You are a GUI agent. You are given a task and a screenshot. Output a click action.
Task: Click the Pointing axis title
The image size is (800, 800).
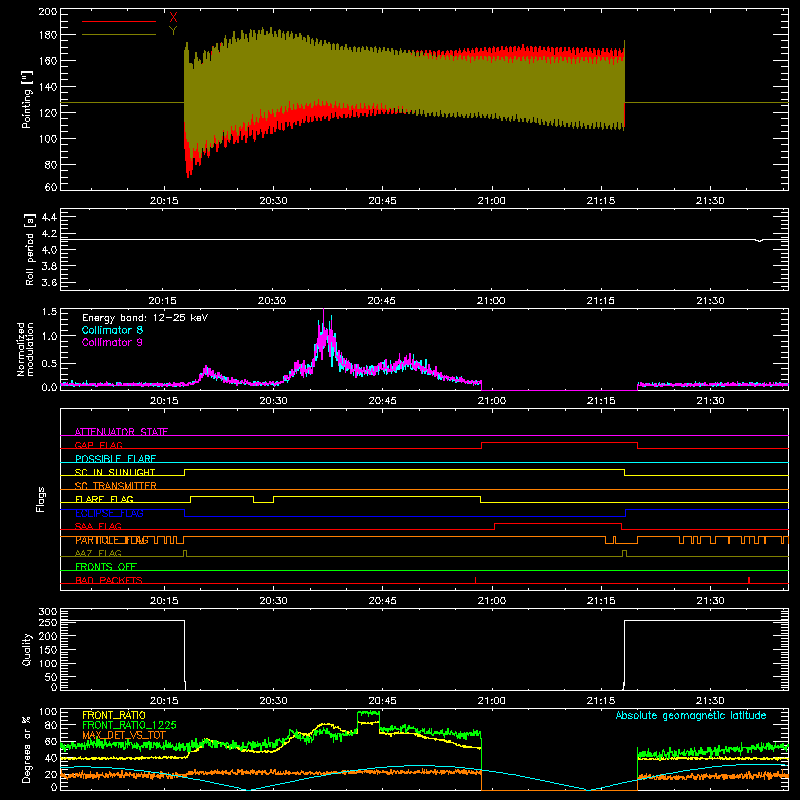point(26,100)
